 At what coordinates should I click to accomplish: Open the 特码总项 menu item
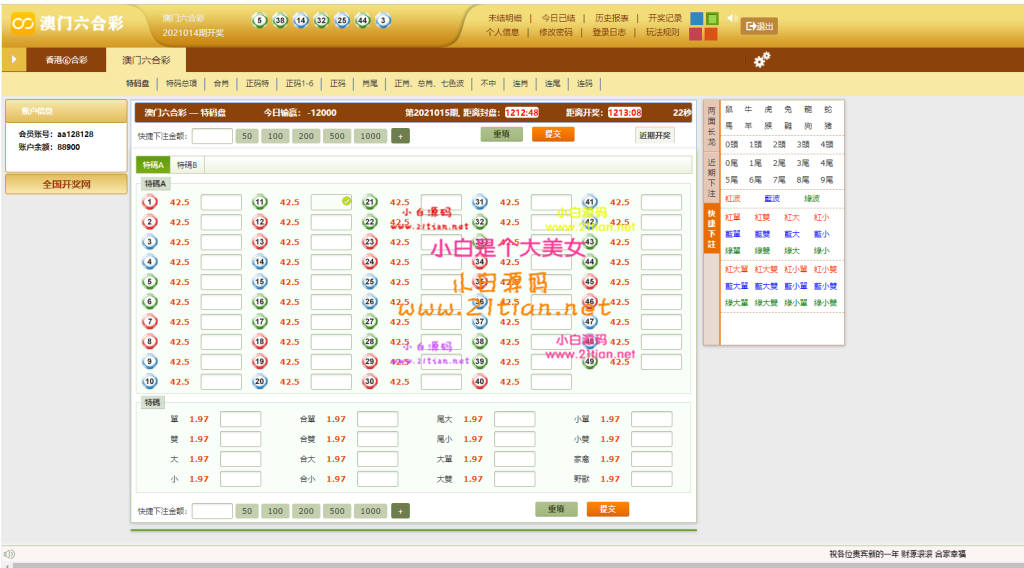[181, 84]
